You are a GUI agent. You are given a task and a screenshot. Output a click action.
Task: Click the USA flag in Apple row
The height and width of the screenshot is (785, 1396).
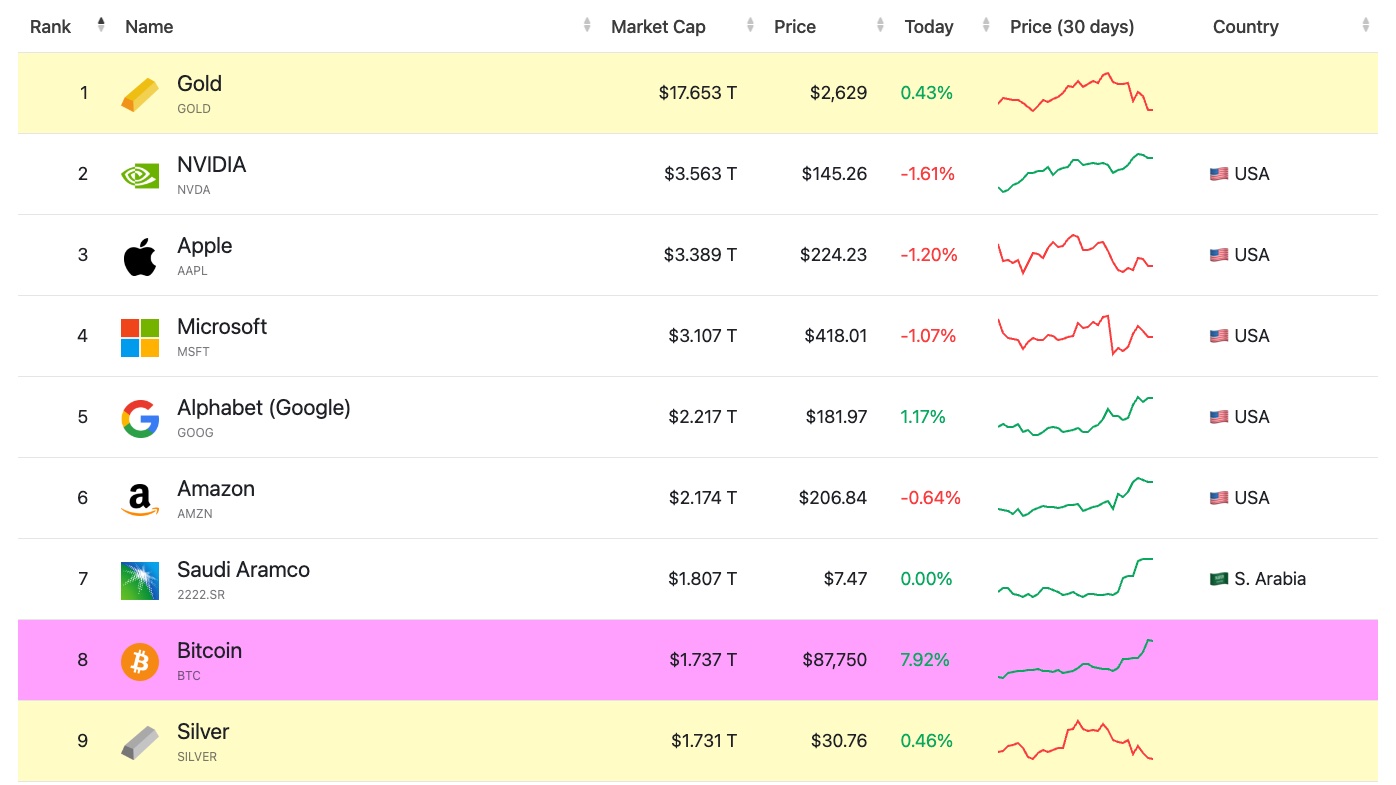click(1218, 255)
